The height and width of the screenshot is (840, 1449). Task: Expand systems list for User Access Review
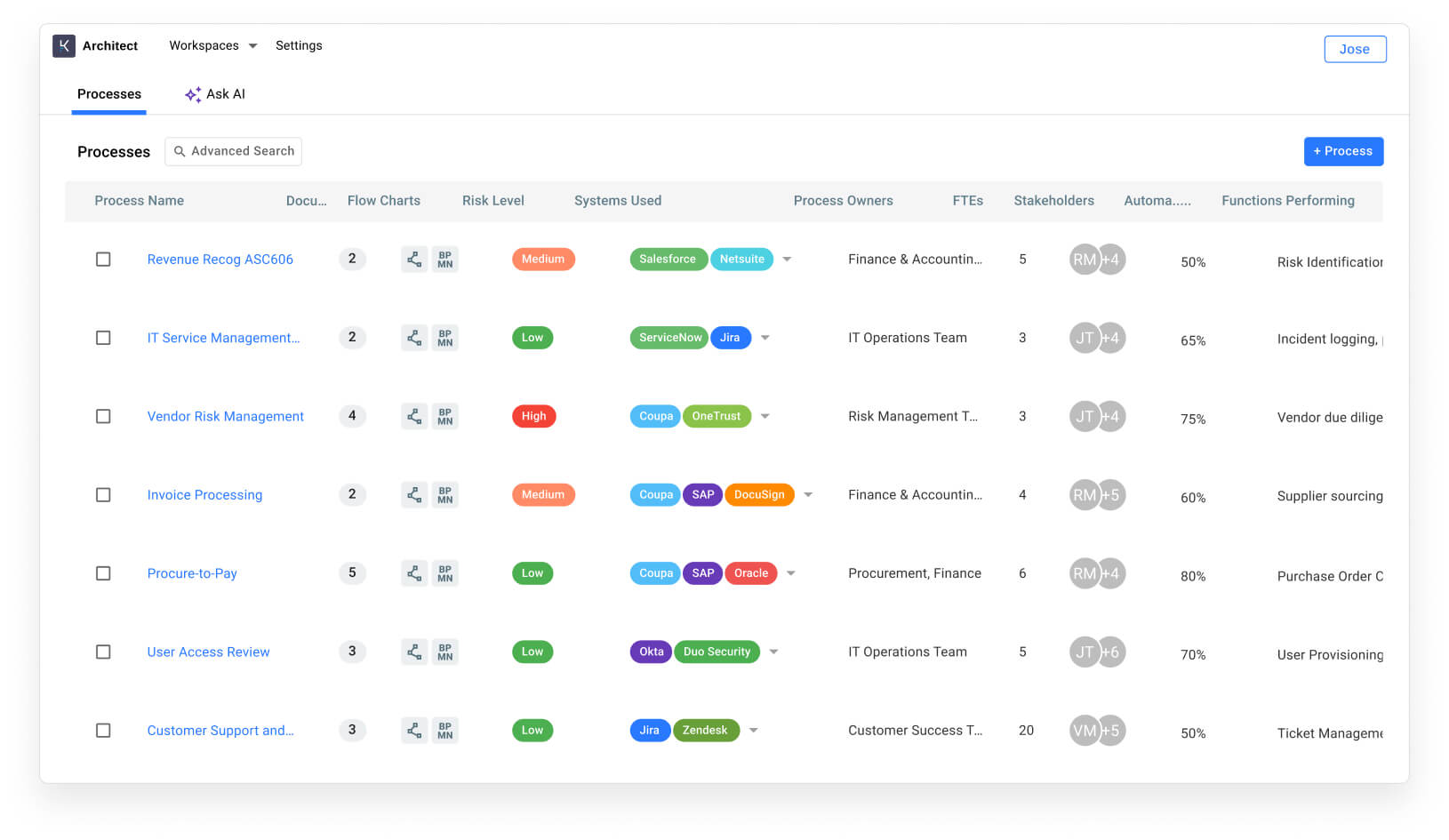773,652
